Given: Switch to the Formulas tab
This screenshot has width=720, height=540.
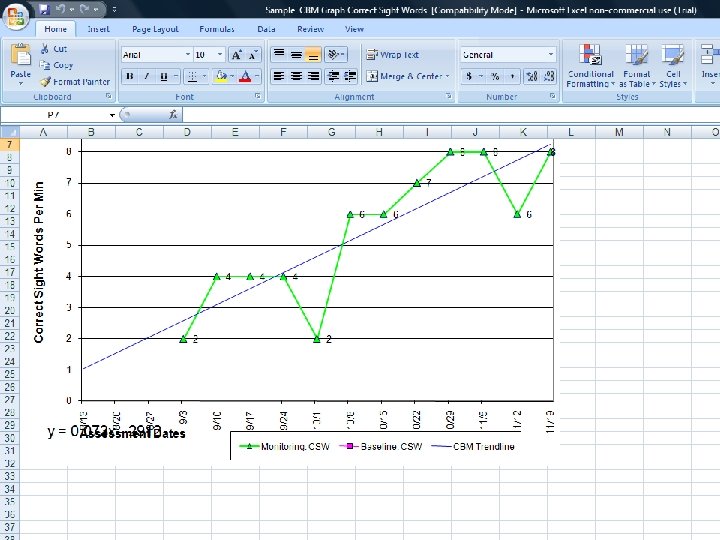Looking at the screenshot, I should click(217, 29).
